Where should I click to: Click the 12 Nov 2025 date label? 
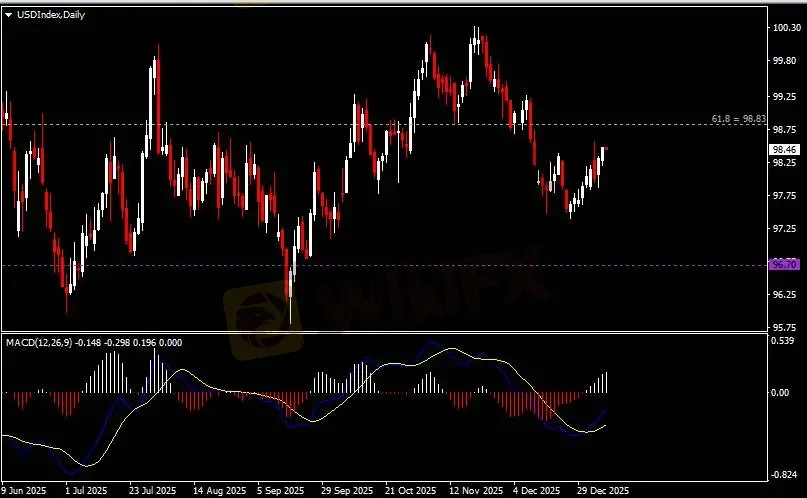tap(475, 491)
